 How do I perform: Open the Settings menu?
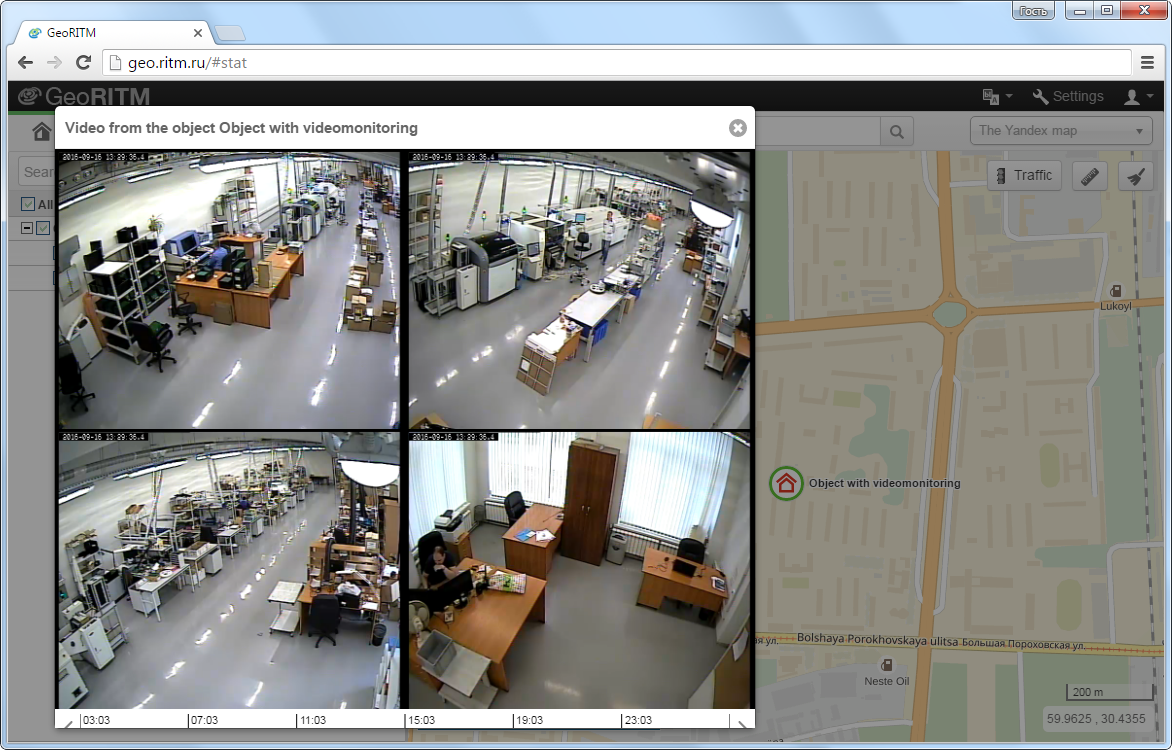(1067, 96)
